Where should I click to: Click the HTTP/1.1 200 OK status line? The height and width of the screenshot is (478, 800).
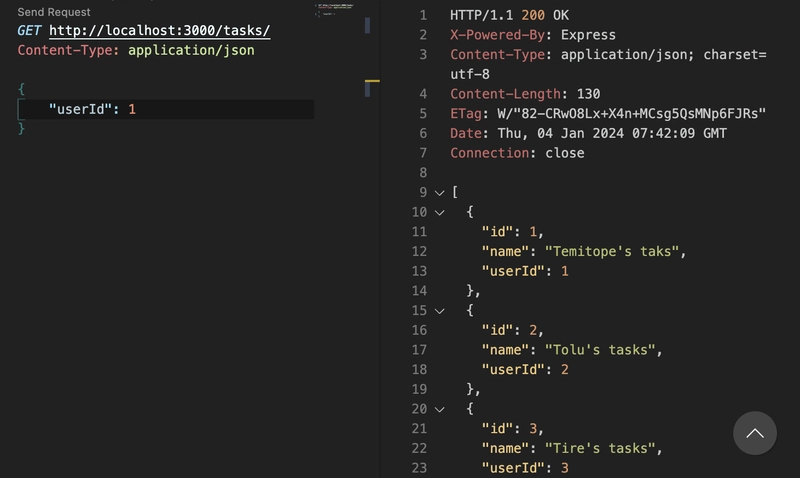[509, 15]
